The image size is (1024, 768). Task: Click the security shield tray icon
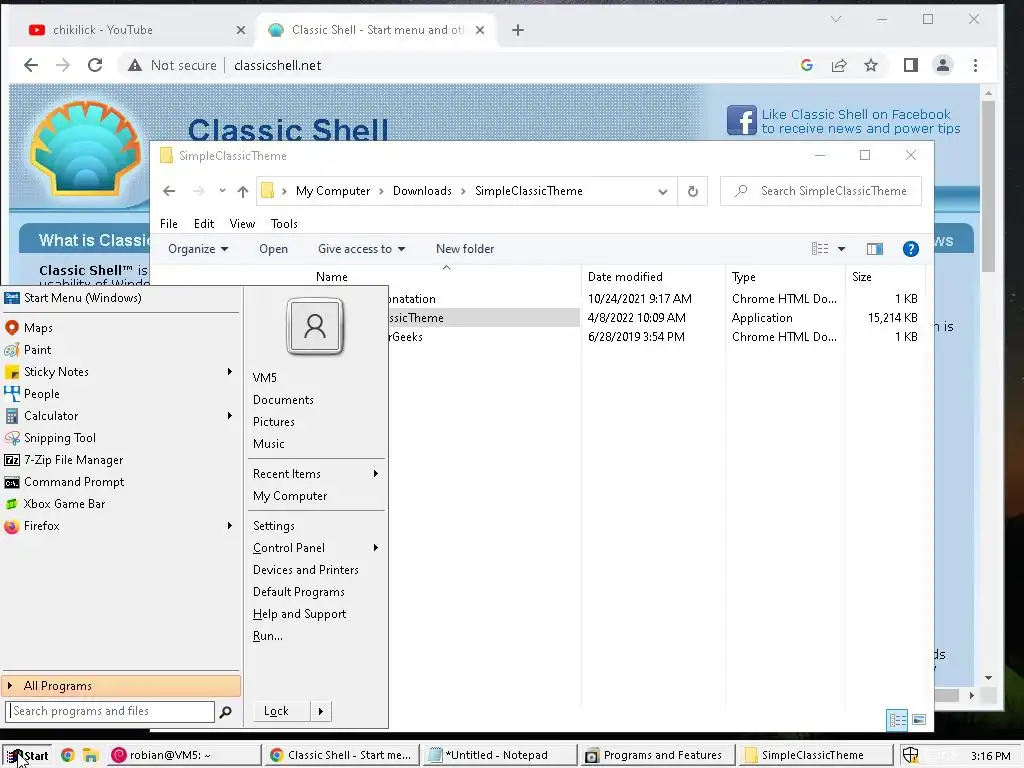[910, 756]
